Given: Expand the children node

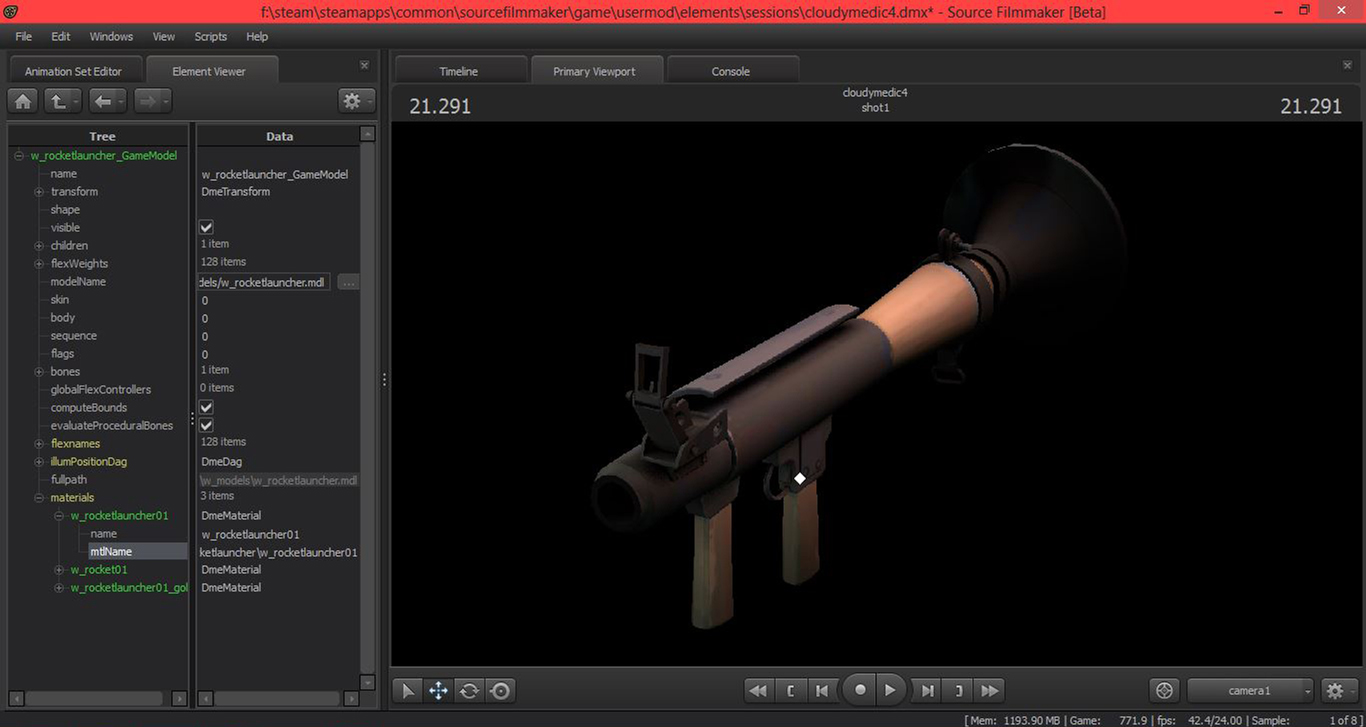Looking at the screenshot, I should (39, 246).
